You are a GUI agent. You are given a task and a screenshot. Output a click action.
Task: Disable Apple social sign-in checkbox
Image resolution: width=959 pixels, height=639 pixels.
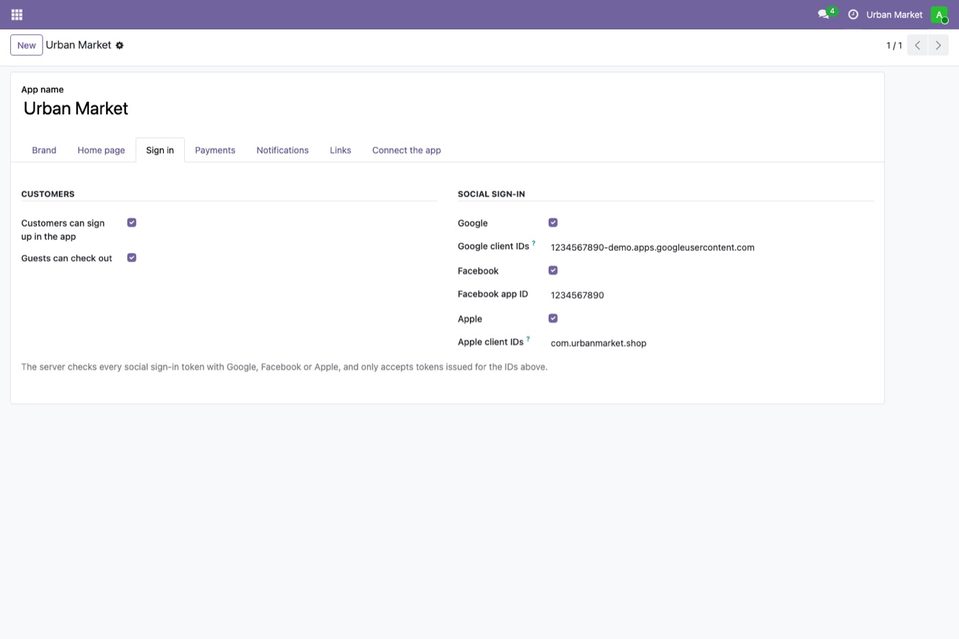click(553, 318)
